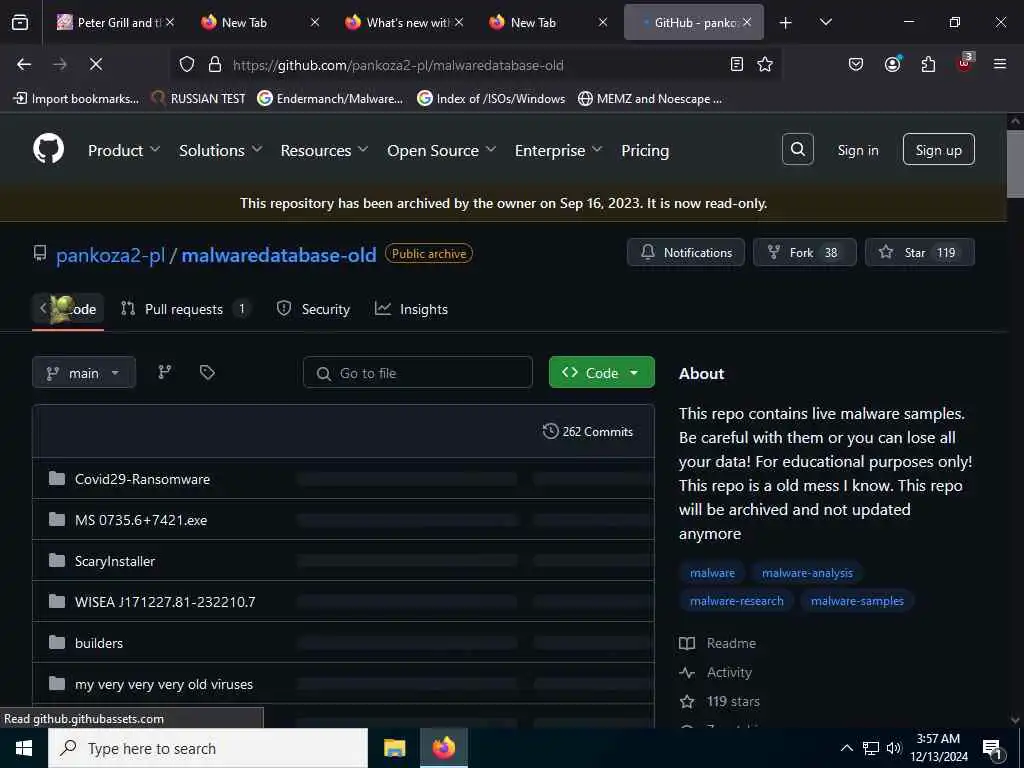1024x768 pixels.
Task: Select the malware topic tag
Action: coord(712,573)
